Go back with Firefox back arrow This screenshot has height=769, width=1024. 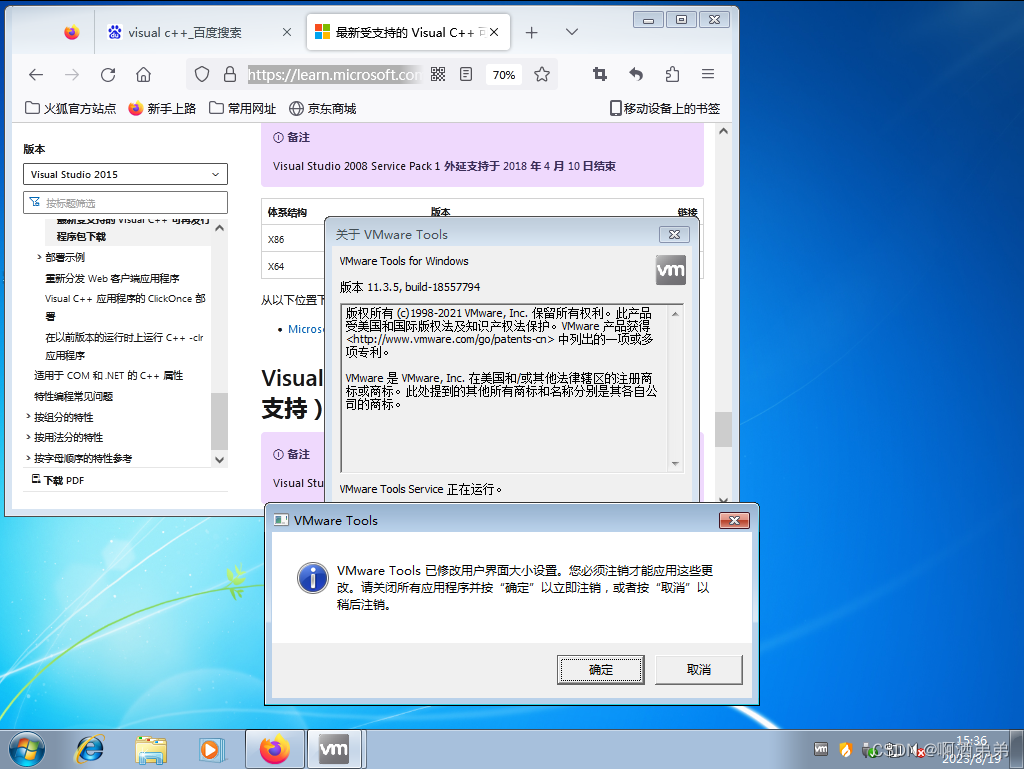(36, 75)
